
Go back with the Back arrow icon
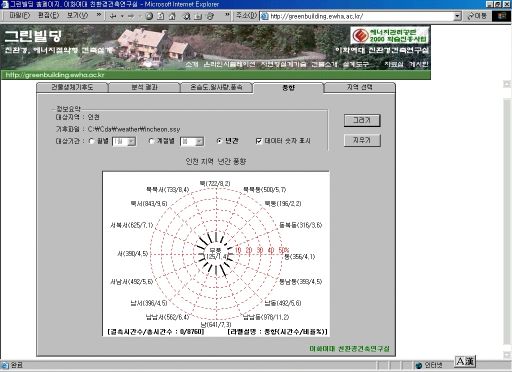(x=113, y=16)
